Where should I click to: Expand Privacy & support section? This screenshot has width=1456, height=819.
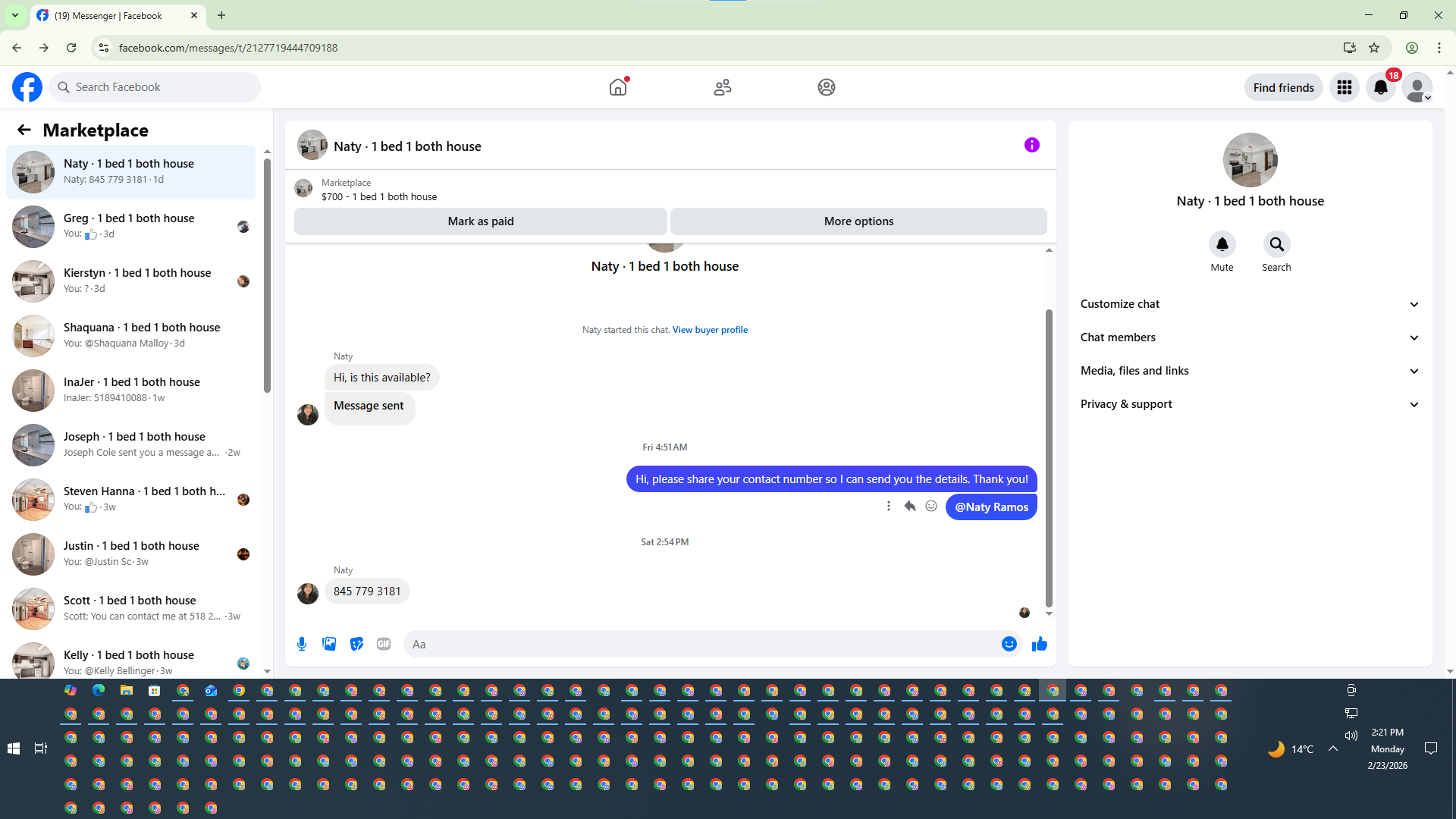1250,404
